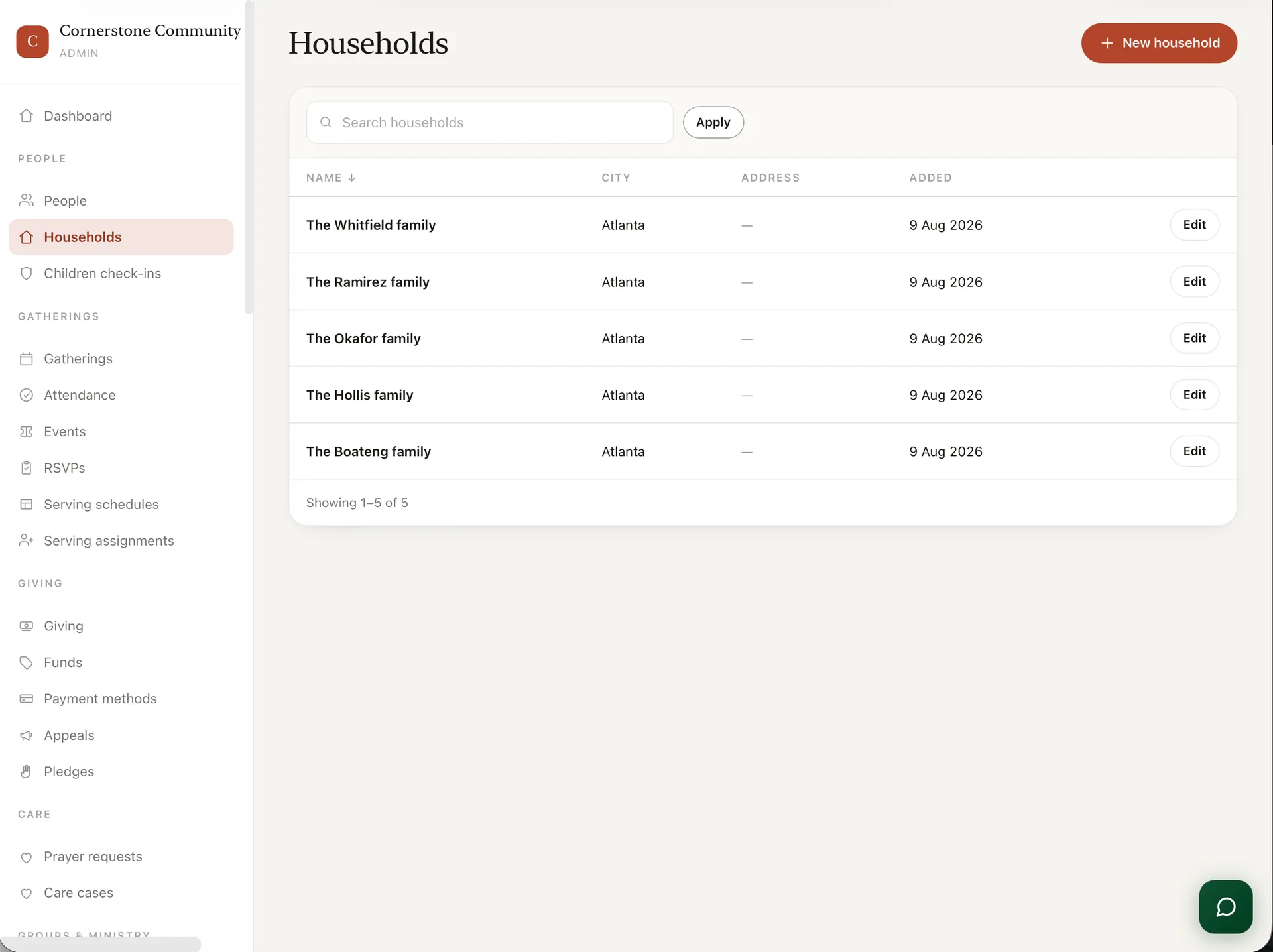Click the Pledges hand icon
This screenshot has height=952, width=1273.
[x=27, y=772]
